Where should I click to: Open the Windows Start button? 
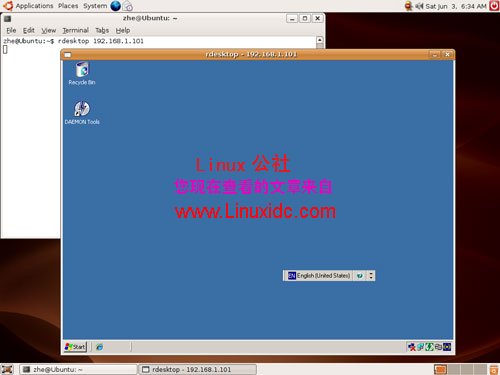pos(75,347)
